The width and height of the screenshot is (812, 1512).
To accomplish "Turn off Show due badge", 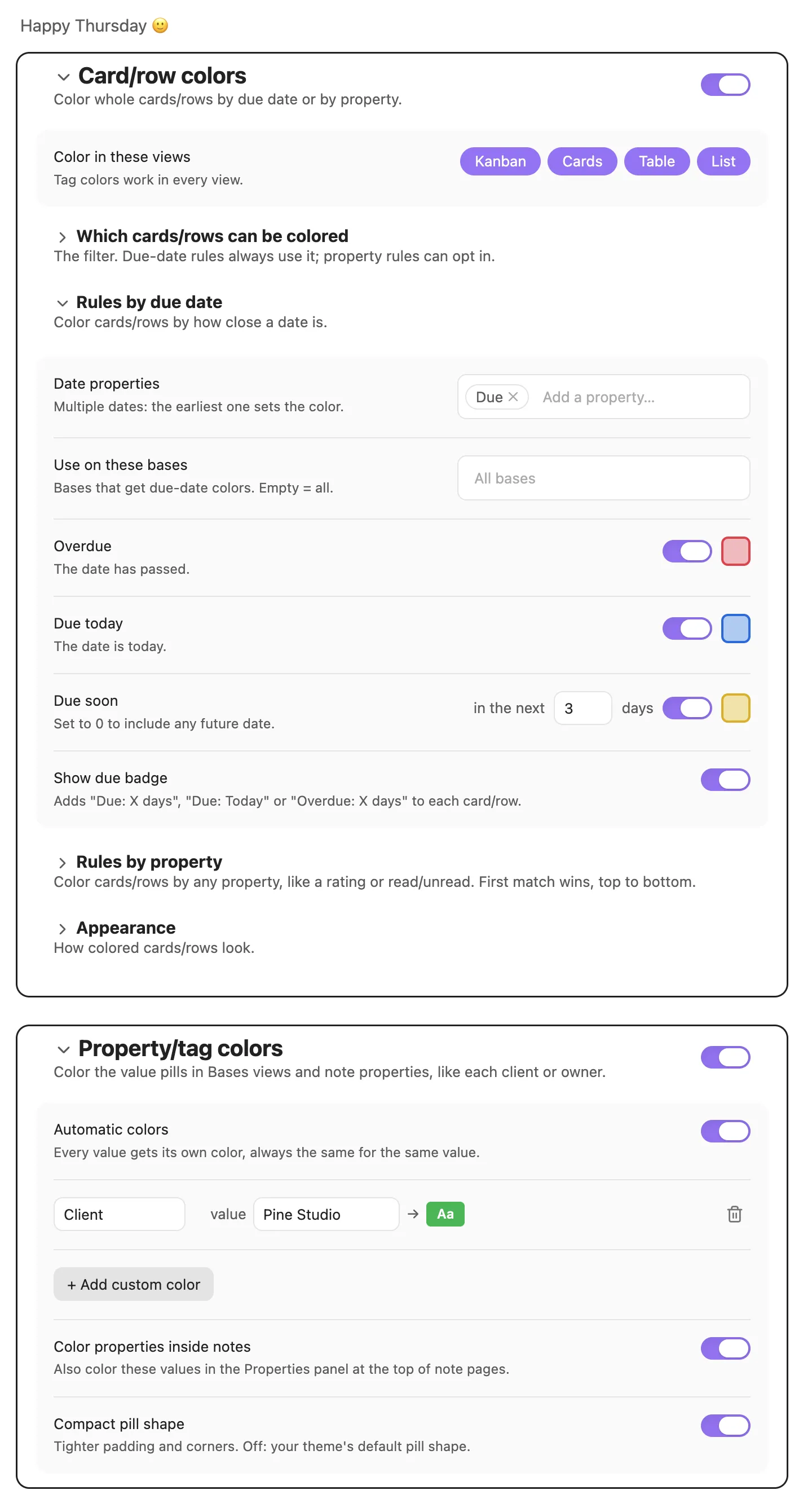I will [x=725, y=780].
